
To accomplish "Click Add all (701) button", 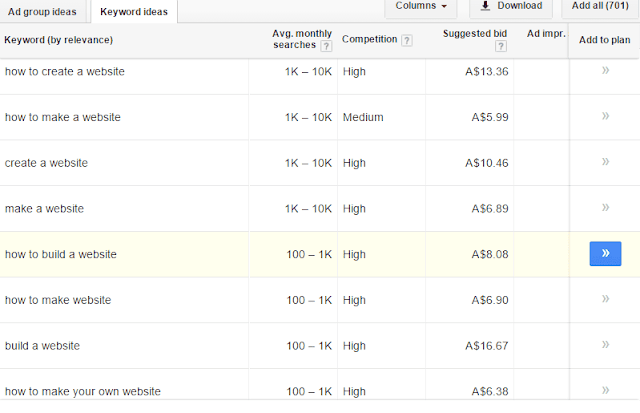I will 600,7.
